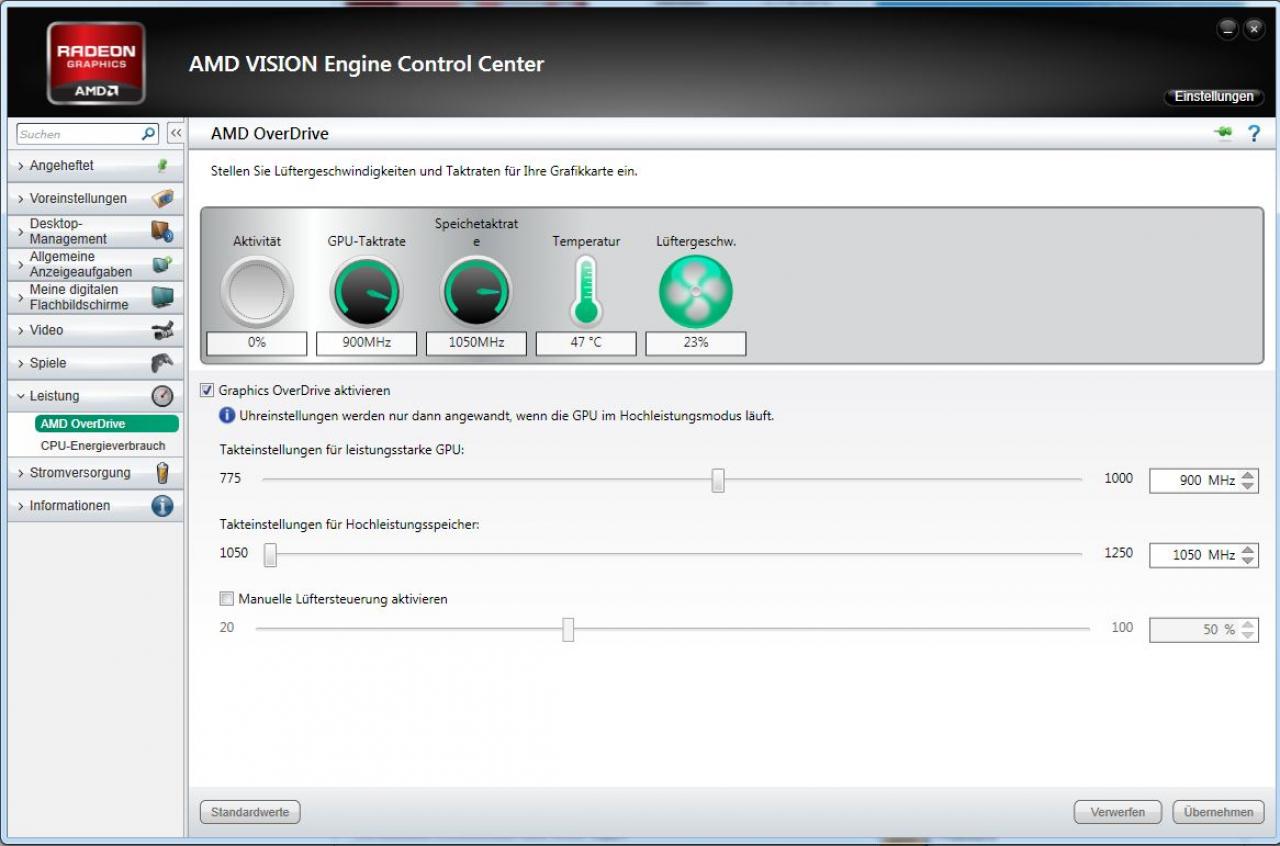1280x846 pixels.
Task: Click the Speichertaktrate memory clock gauge
Action: pyautogui.click(x=476, y=292)
